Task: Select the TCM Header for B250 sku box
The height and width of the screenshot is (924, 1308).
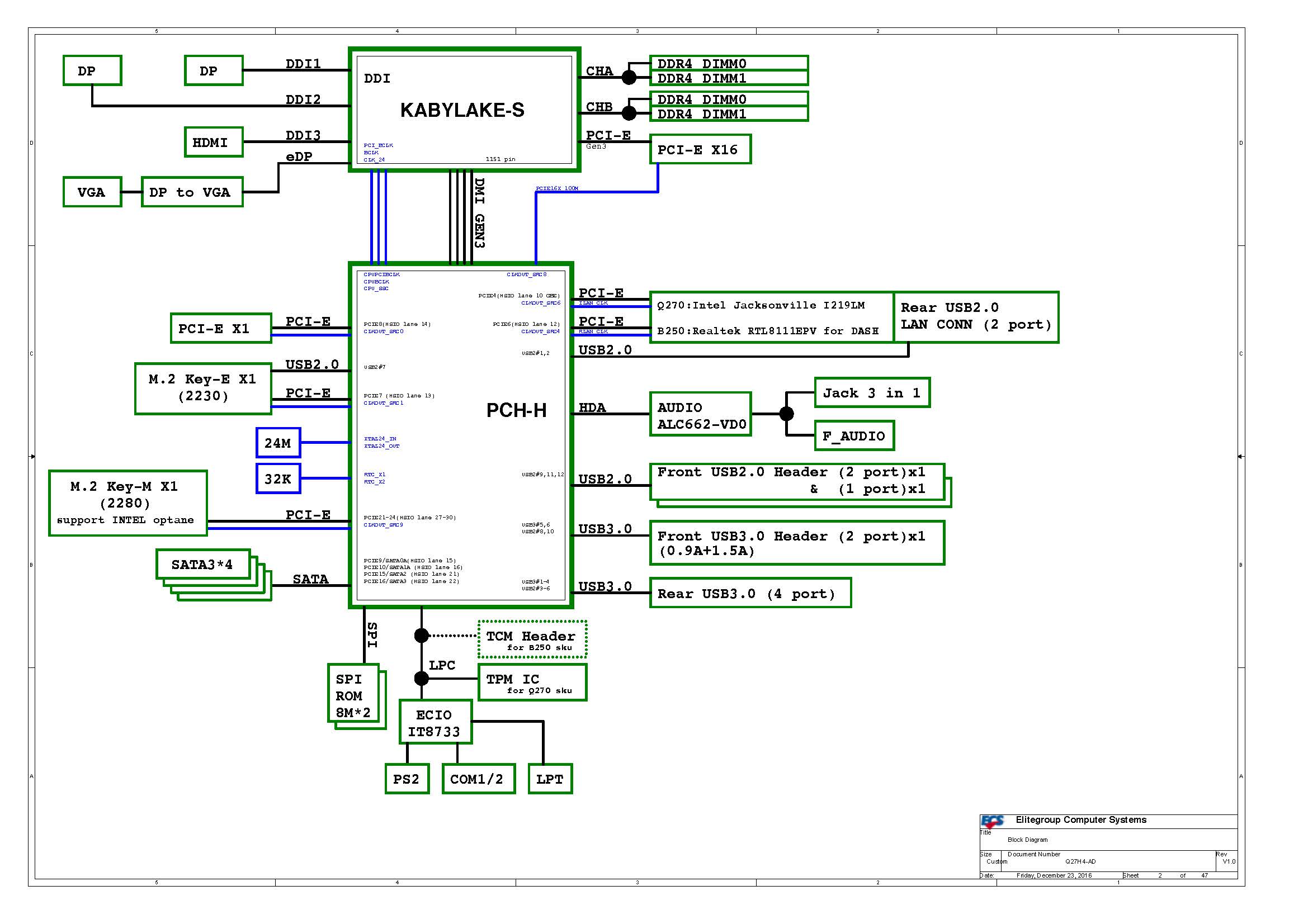Action: 532,640
